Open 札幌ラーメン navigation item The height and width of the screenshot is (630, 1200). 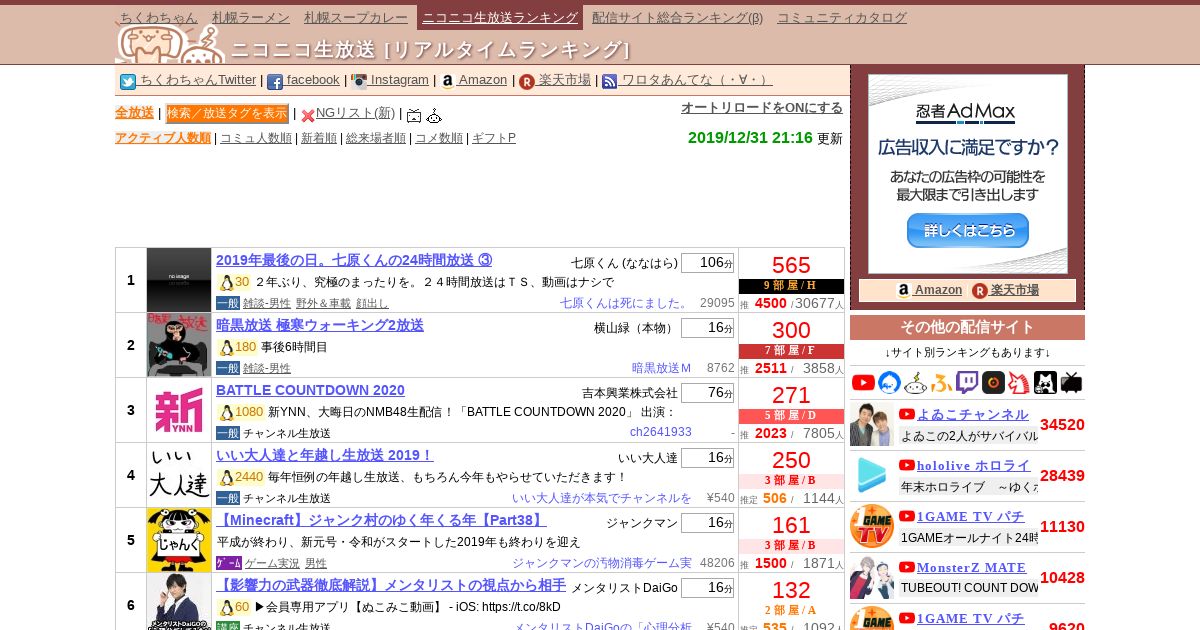click(x=251, y=17)
